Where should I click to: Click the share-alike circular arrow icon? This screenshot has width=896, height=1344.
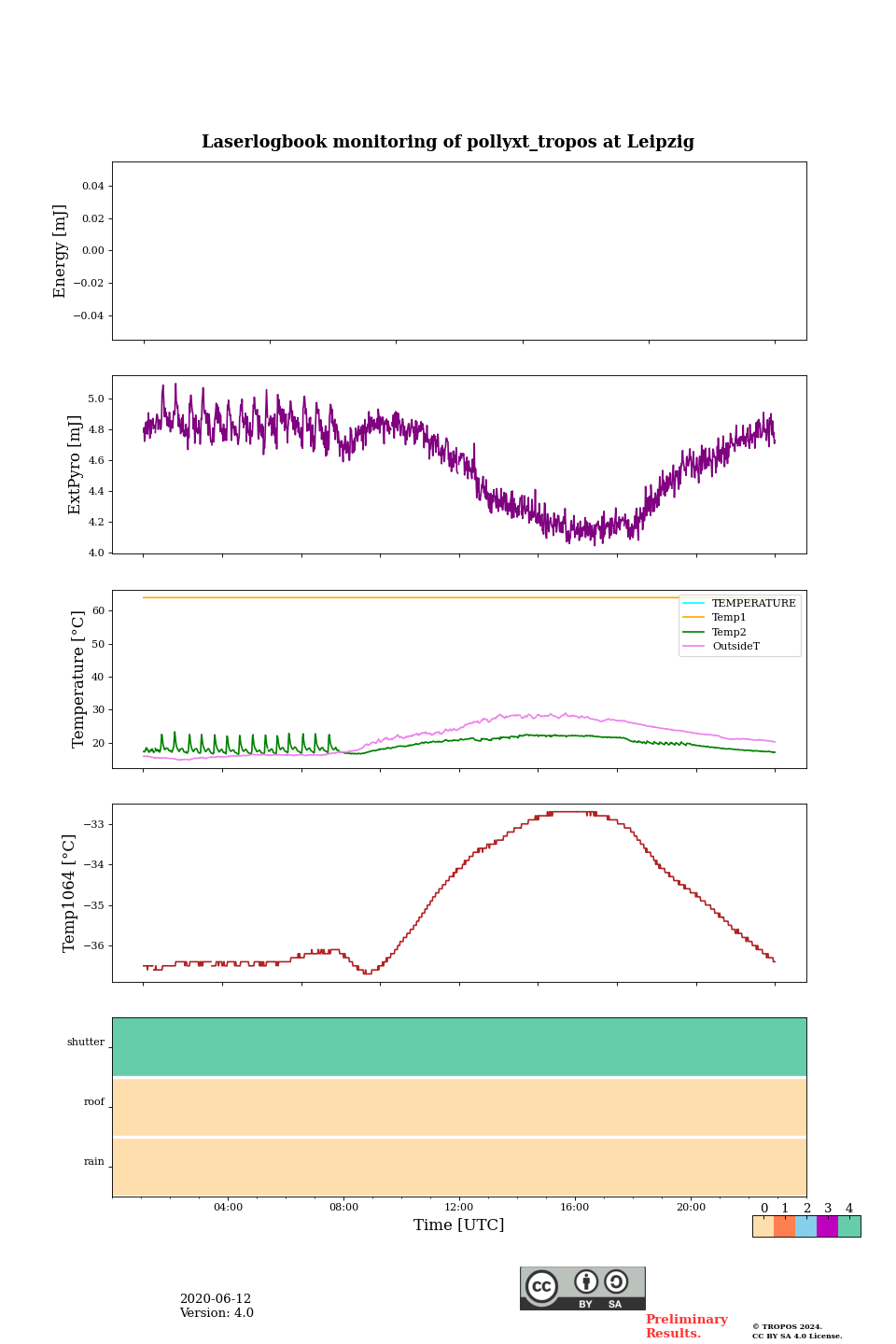point(616,1281)
